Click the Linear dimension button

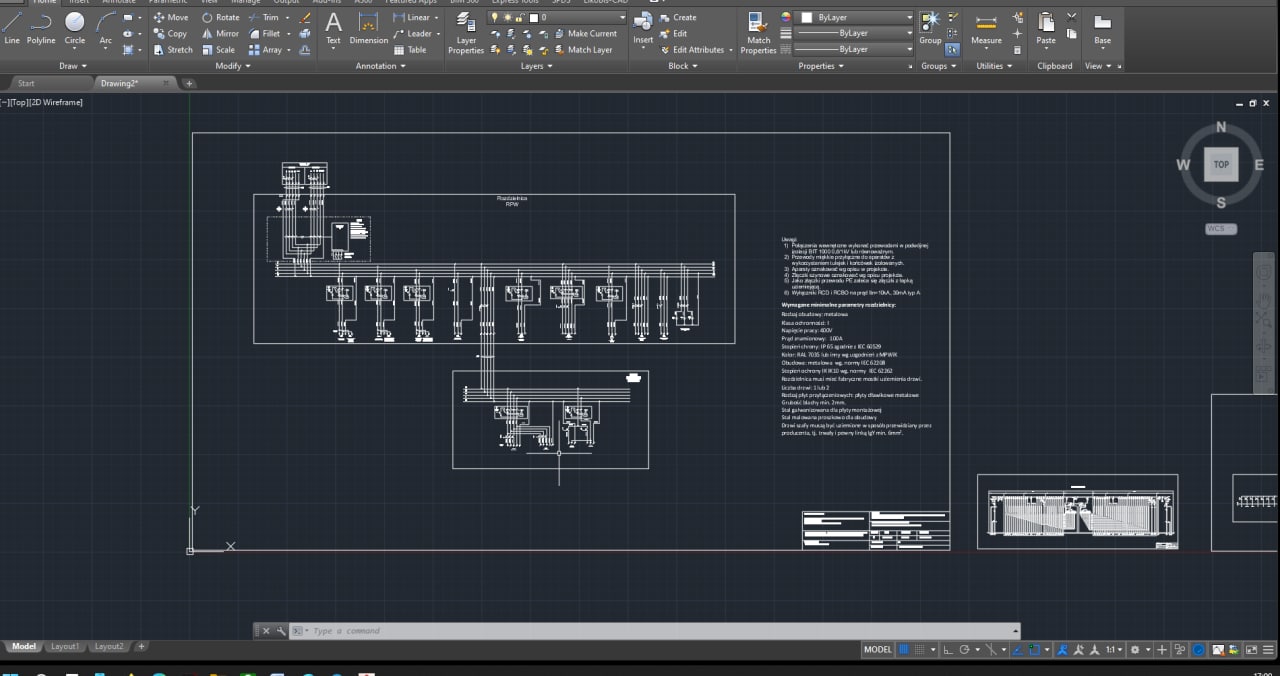412,17
